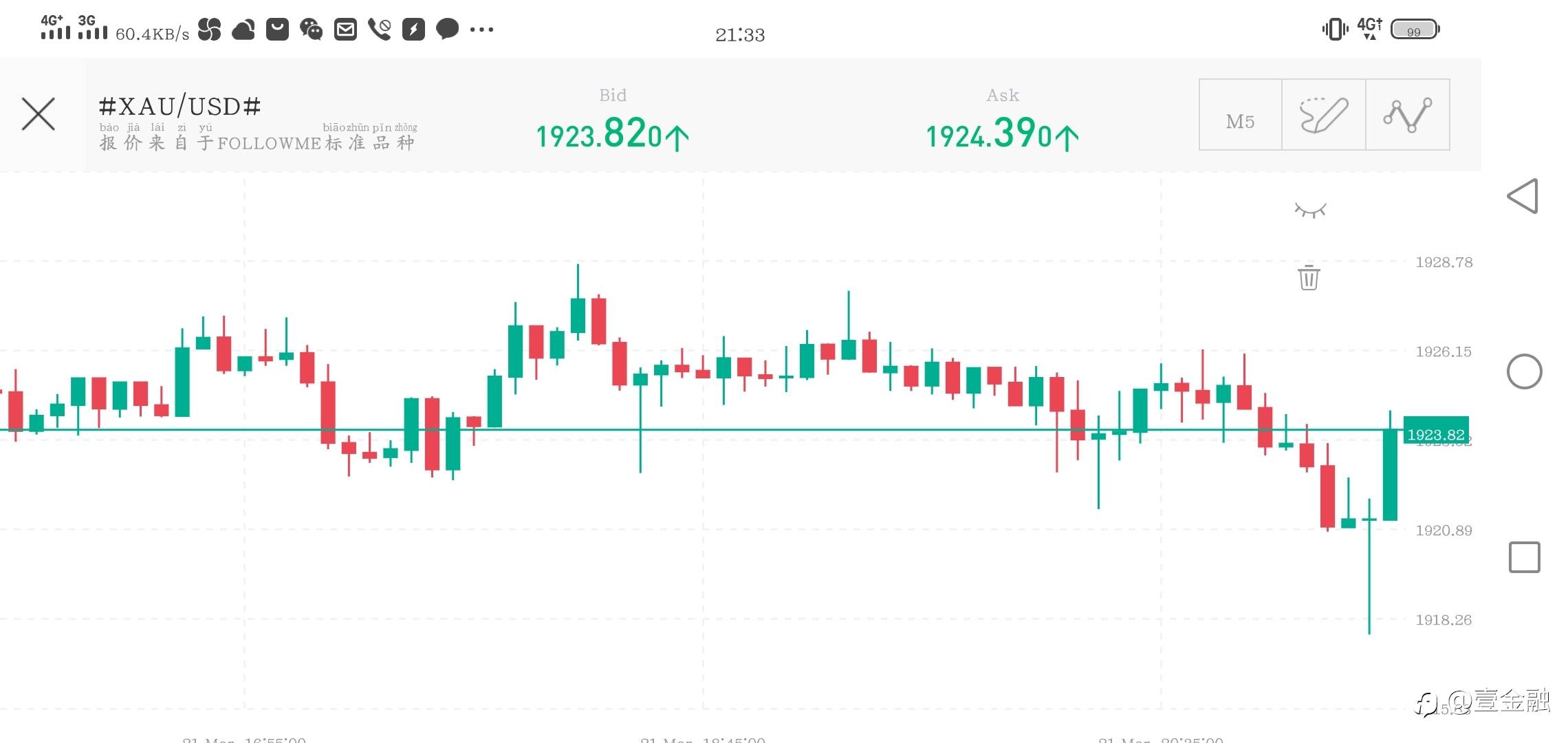Delete drawings with trash icon
This screenshot has height=743, width=1568.
tap(1309, 277)
